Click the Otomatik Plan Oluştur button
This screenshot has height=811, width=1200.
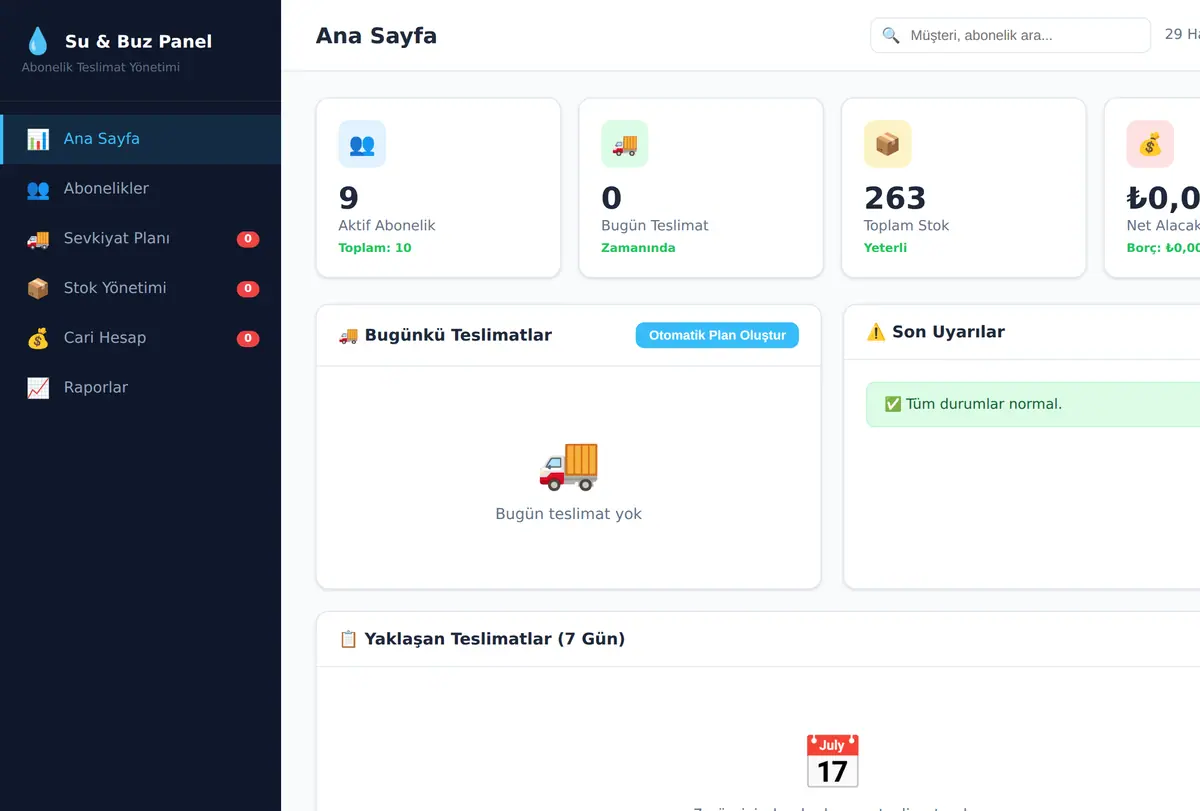717,335
